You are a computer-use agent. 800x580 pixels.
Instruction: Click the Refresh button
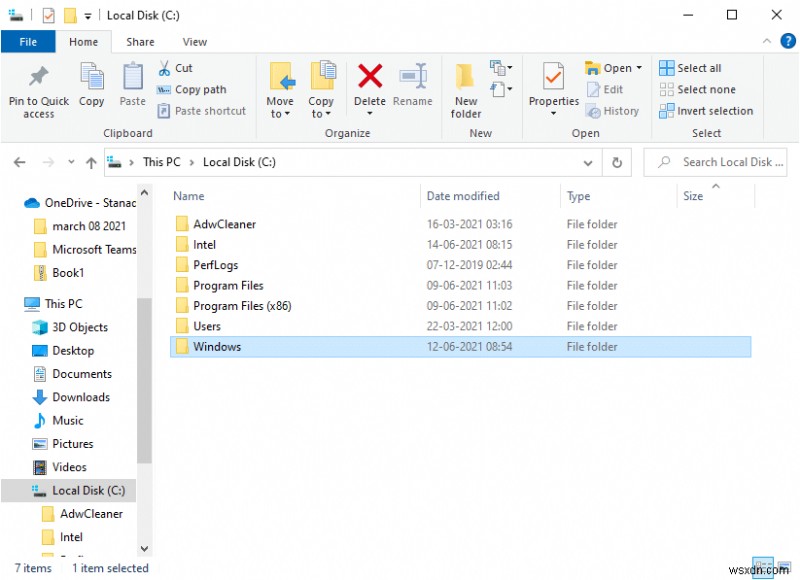pyautogui.click(x=617, y=163)
